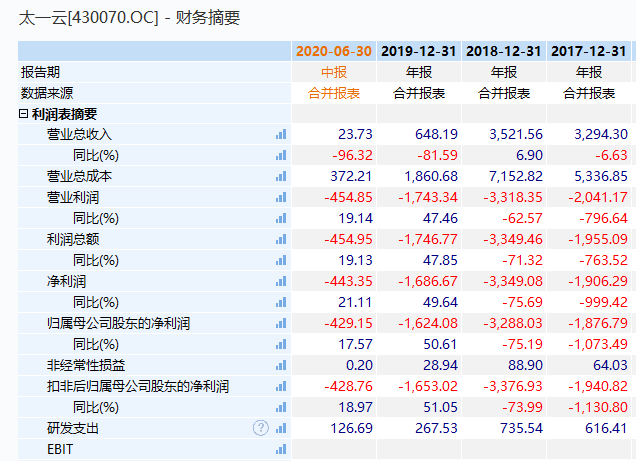Collapse the 利润表摘要 section
This screenshot has width=636, height=461.
click(24, 114)
